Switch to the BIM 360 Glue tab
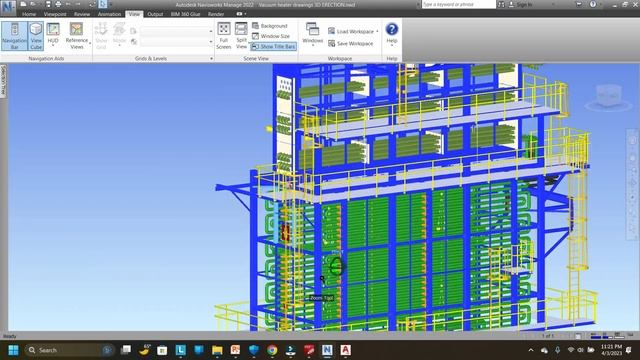 [186, 14]
